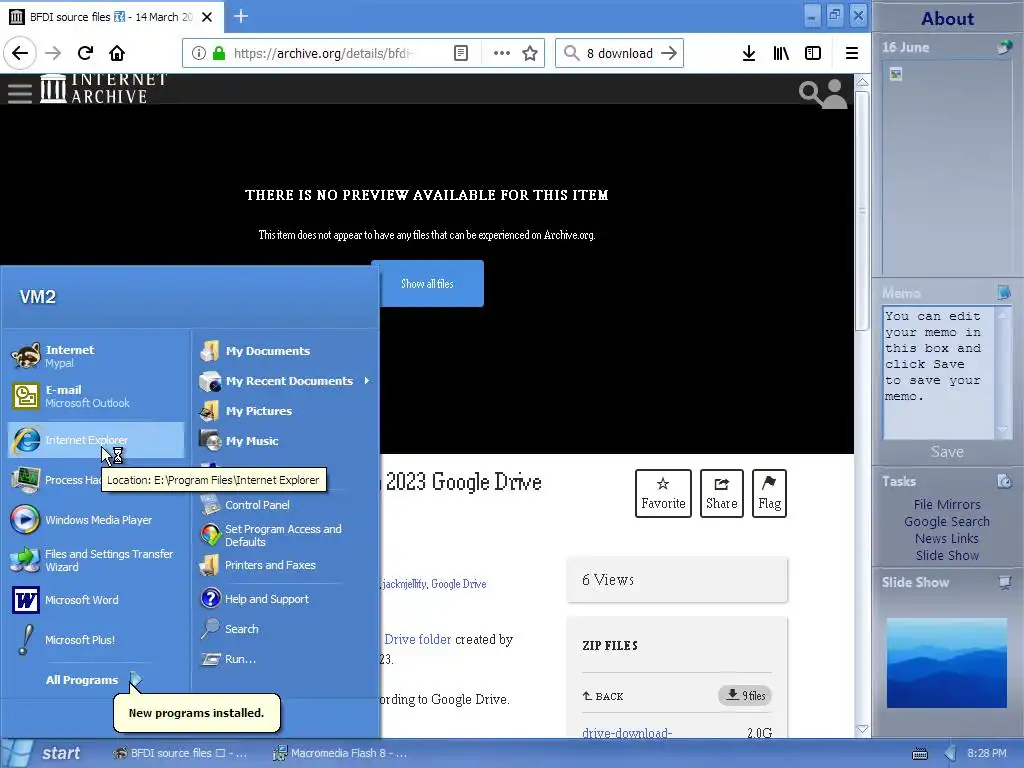The image size is (1024, 768).
Task: Open the Drive folder hyperlink
Action: 417,639
